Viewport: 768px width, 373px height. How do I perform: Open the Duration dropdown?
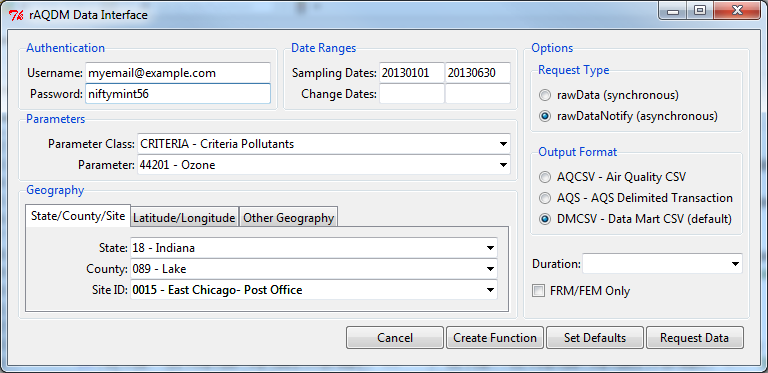(662, 264)
